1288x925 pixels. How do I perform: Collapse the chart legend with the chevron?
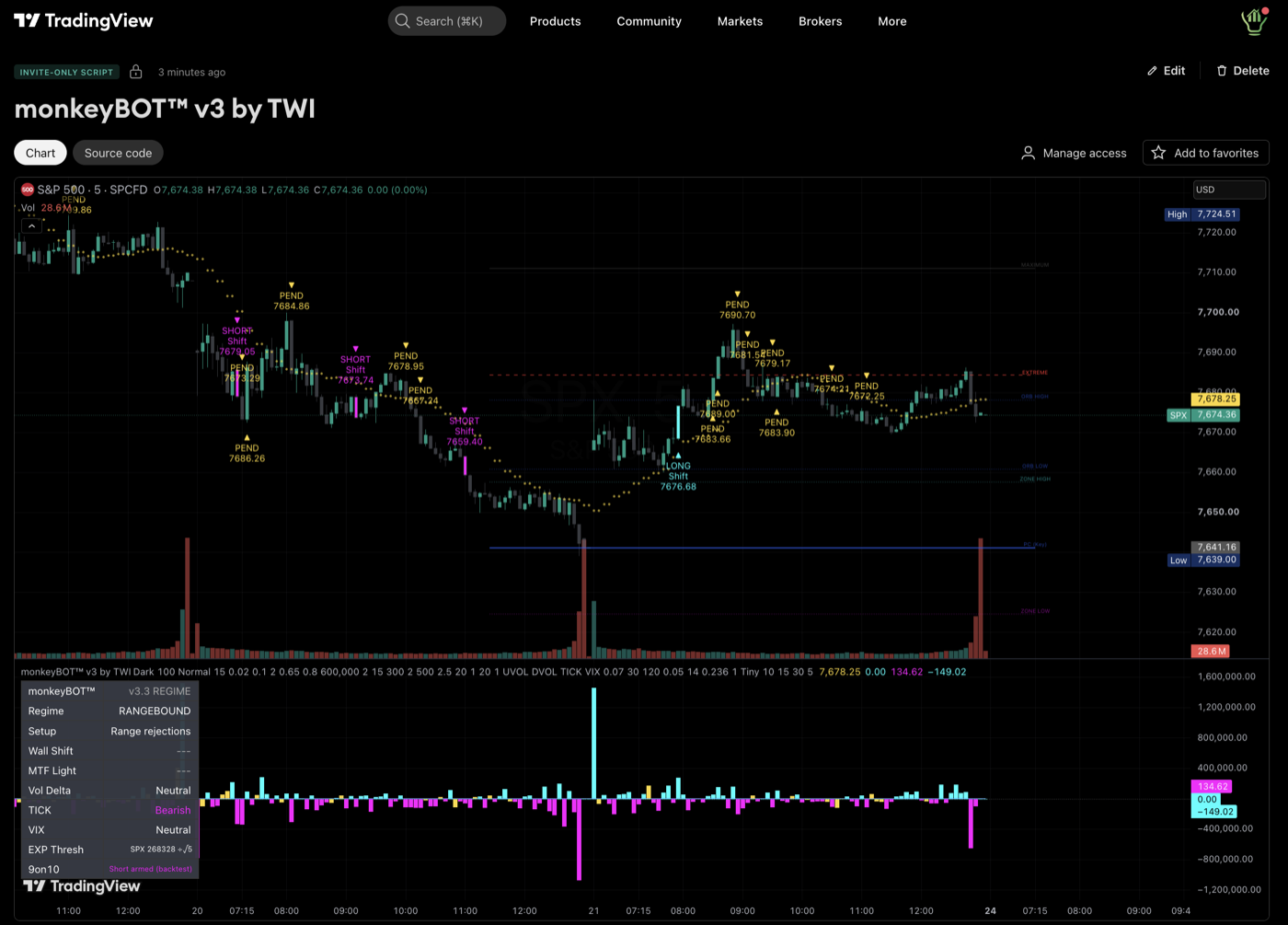[31, 226]
